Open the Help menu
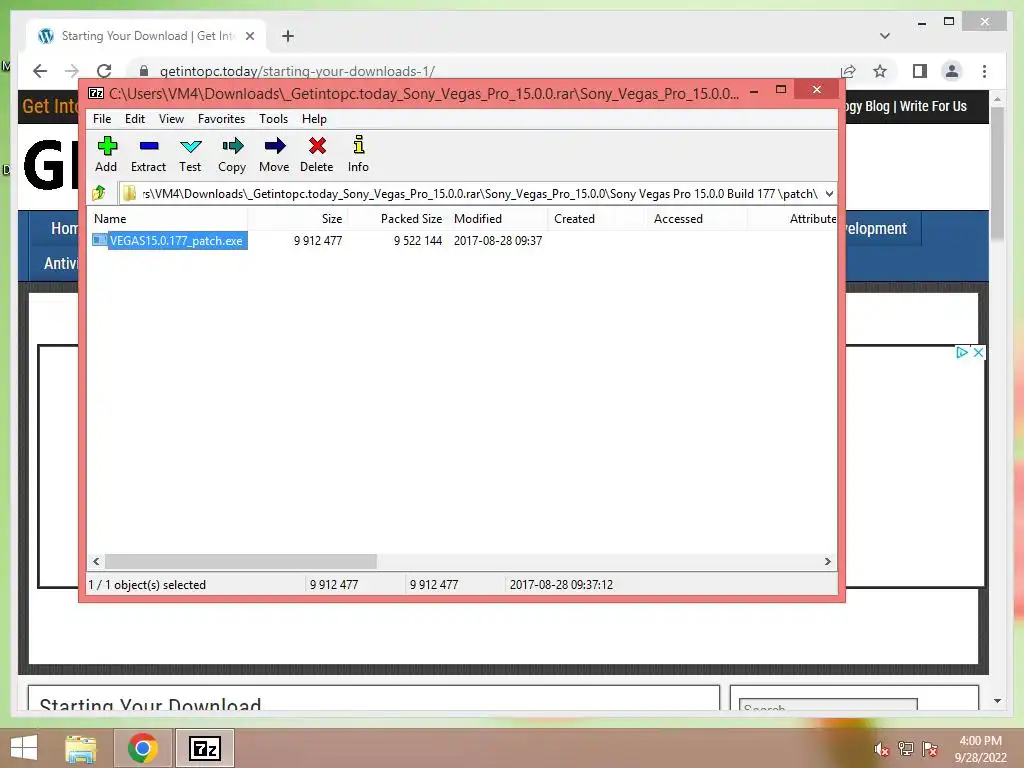The width and height of the screenshot is (1024, 768). click(314, 119)
